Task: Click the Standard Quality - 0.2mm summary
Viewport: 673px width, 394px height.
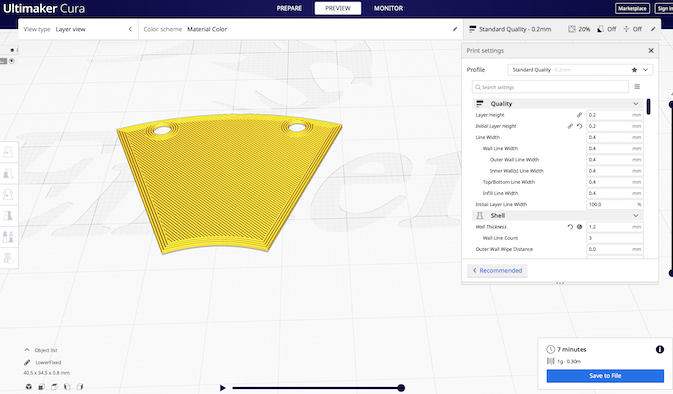Action: tap(515, 29)
